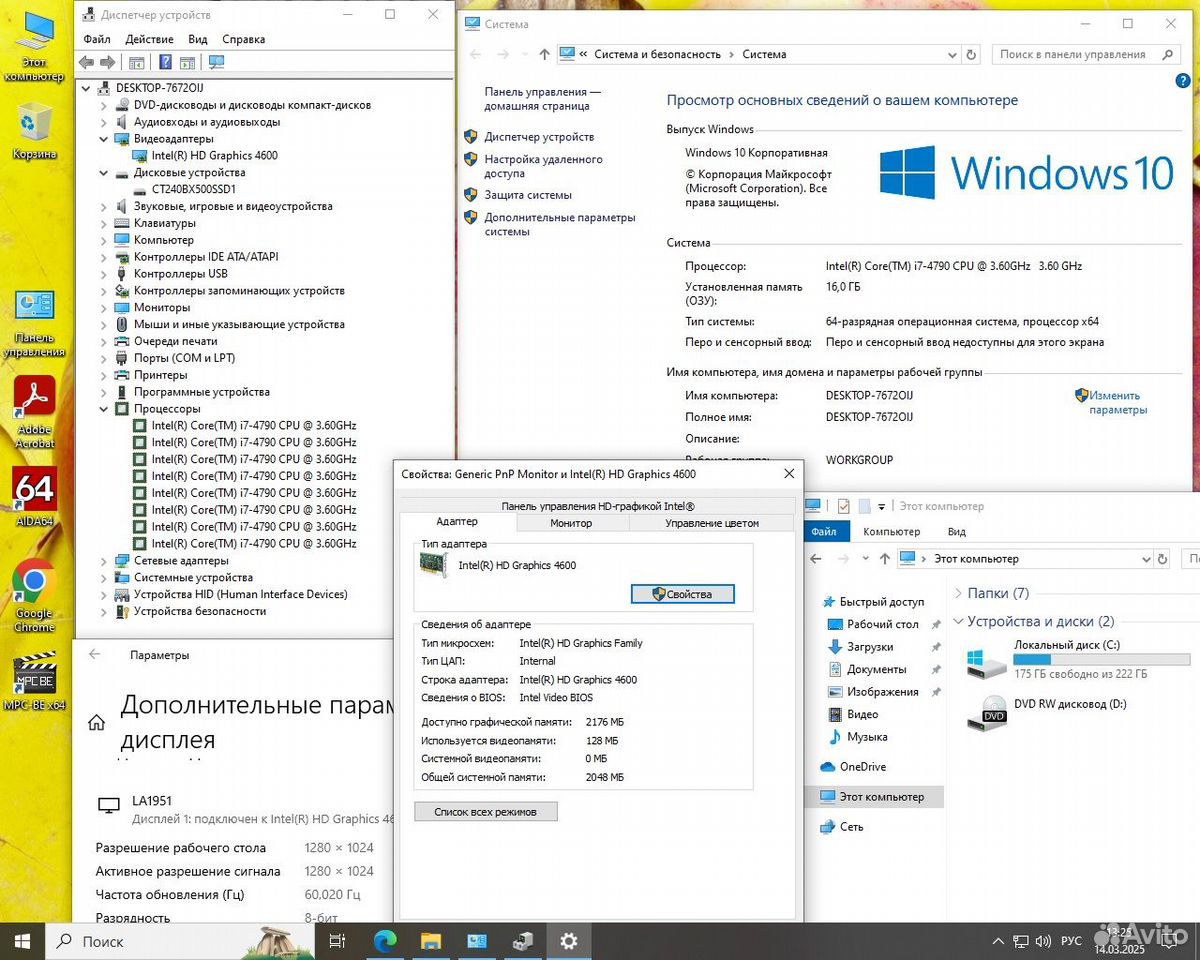Screen dimensions: 1200x960
Task: Click refresh icon in Explorer address bar
Action: click(x=1163, y=559)
